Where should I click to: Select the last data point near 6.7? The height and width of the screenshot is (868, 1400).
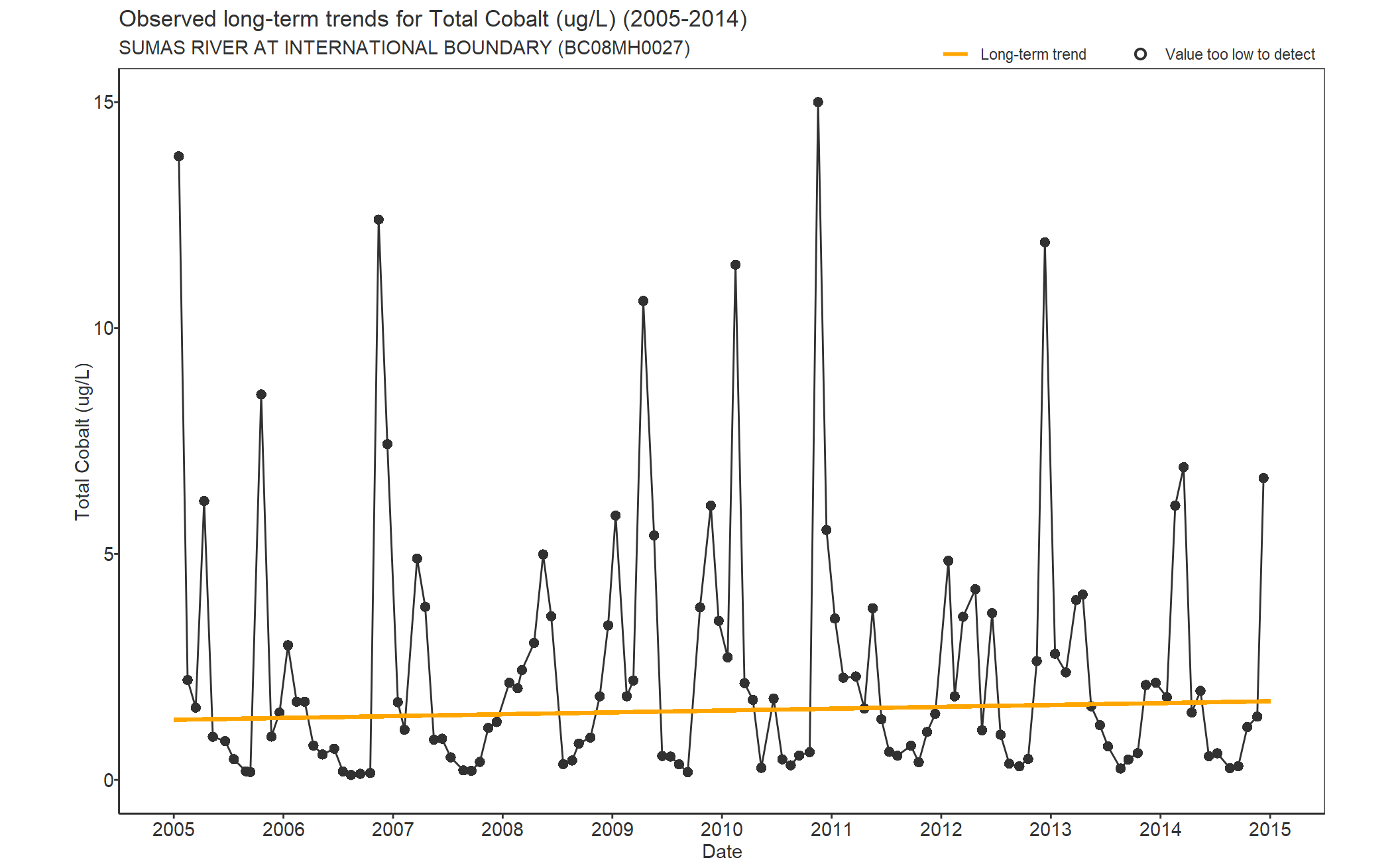point(1263,478)
